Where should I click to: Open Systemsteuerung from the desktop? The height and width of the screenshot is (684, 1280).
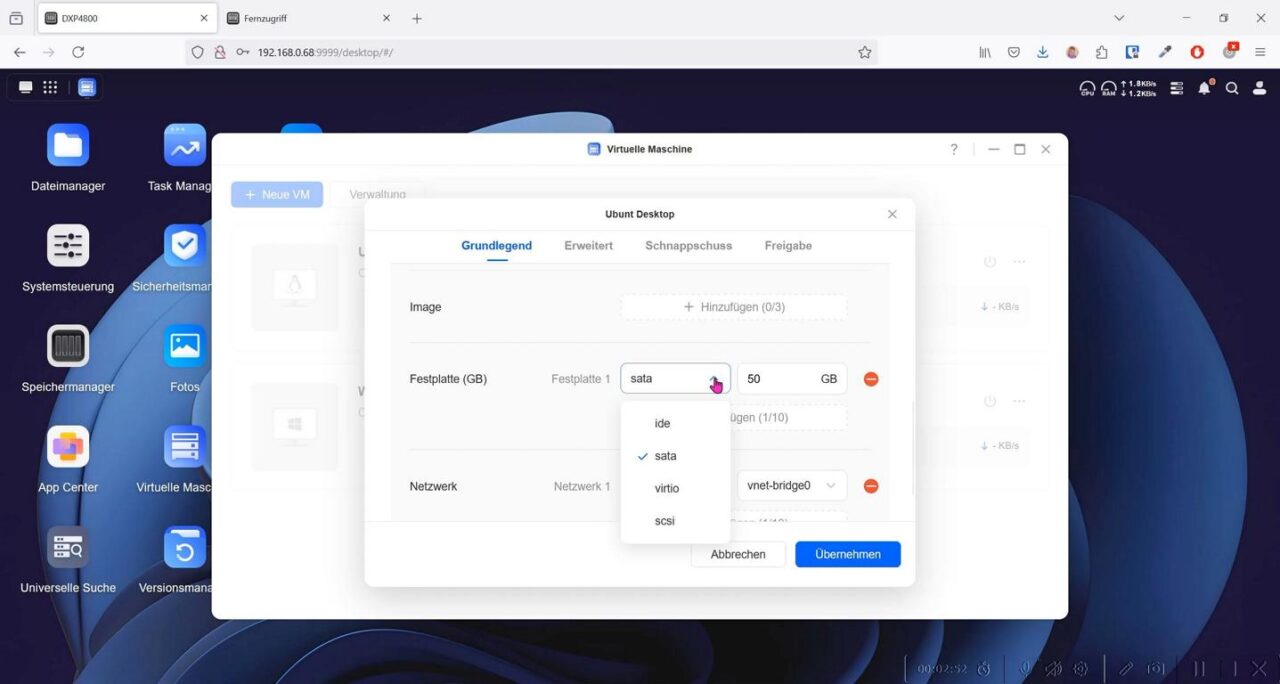point(68,246)
